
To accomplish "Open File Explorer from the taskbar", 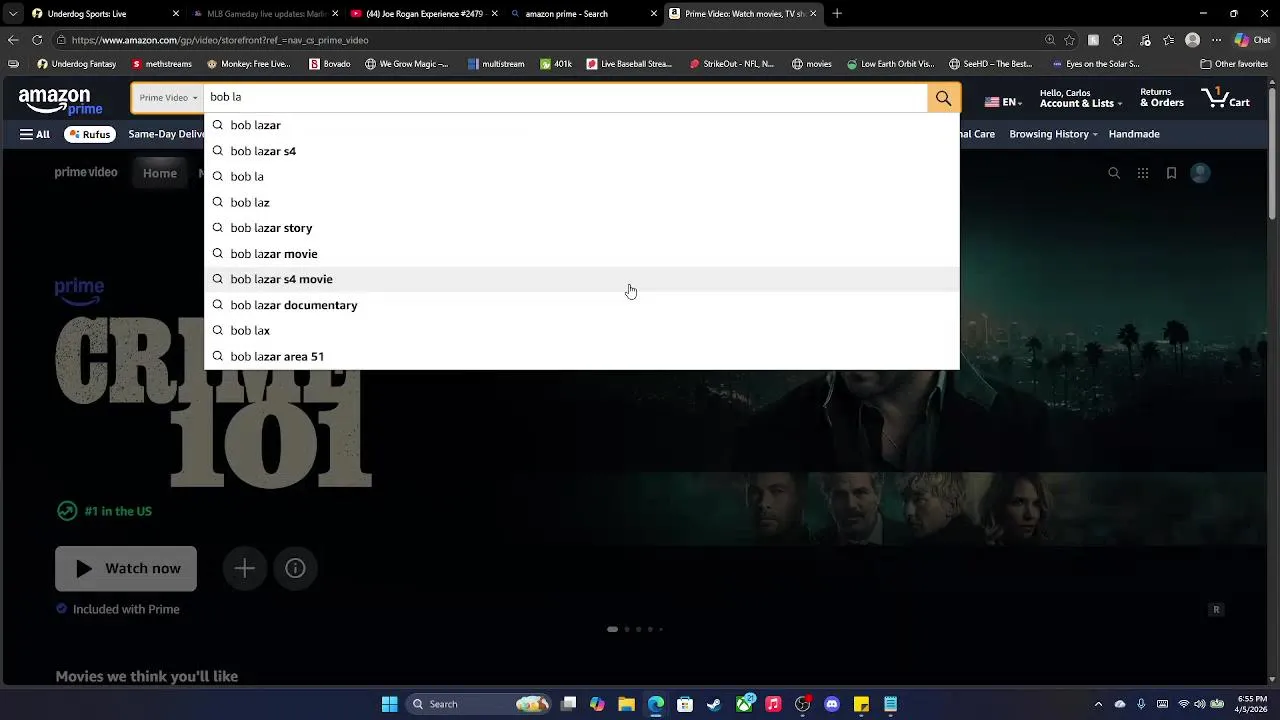I will (x=626, y=704).
